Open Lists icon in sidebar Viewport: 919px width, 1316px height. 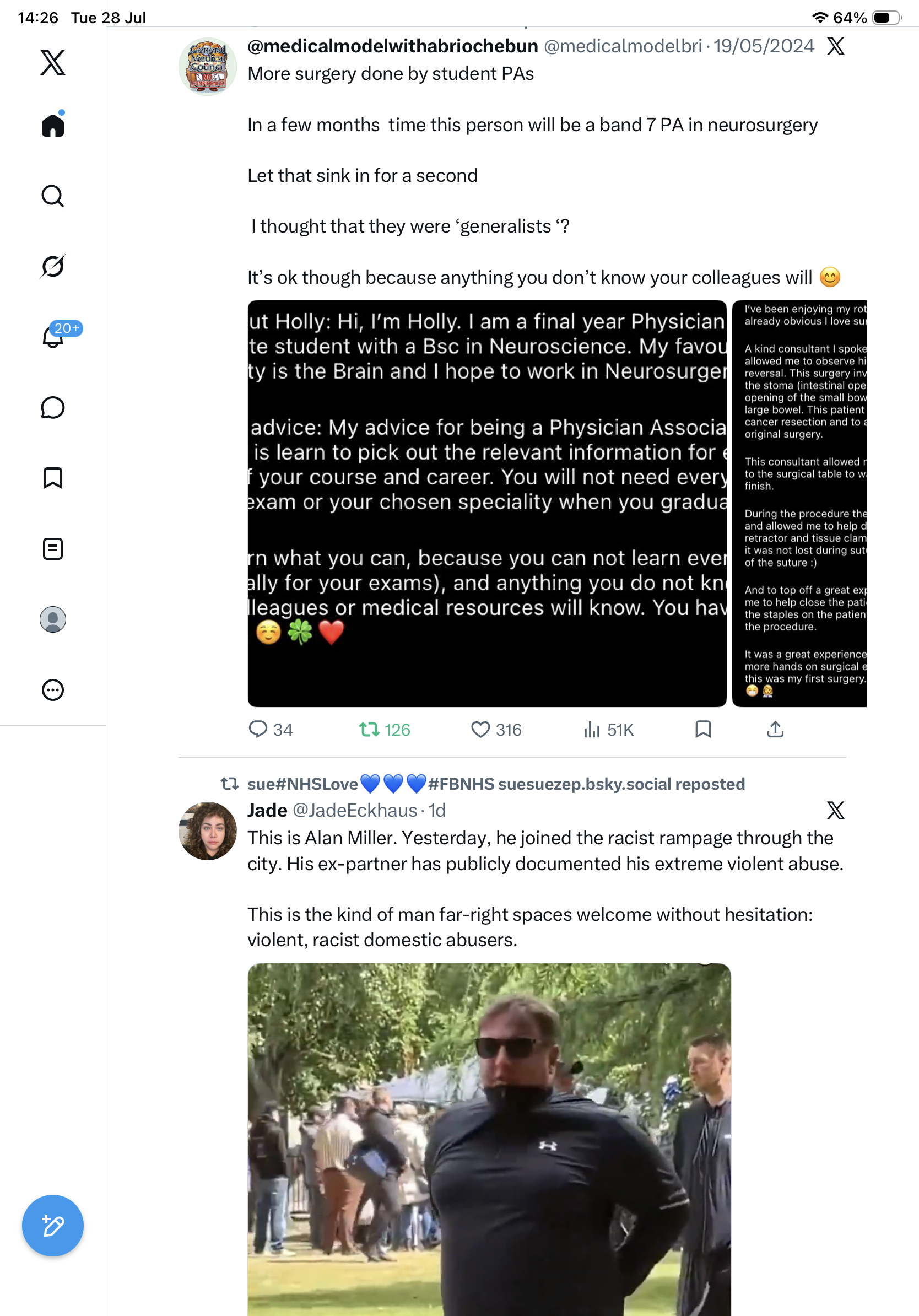tap(53, 548)
